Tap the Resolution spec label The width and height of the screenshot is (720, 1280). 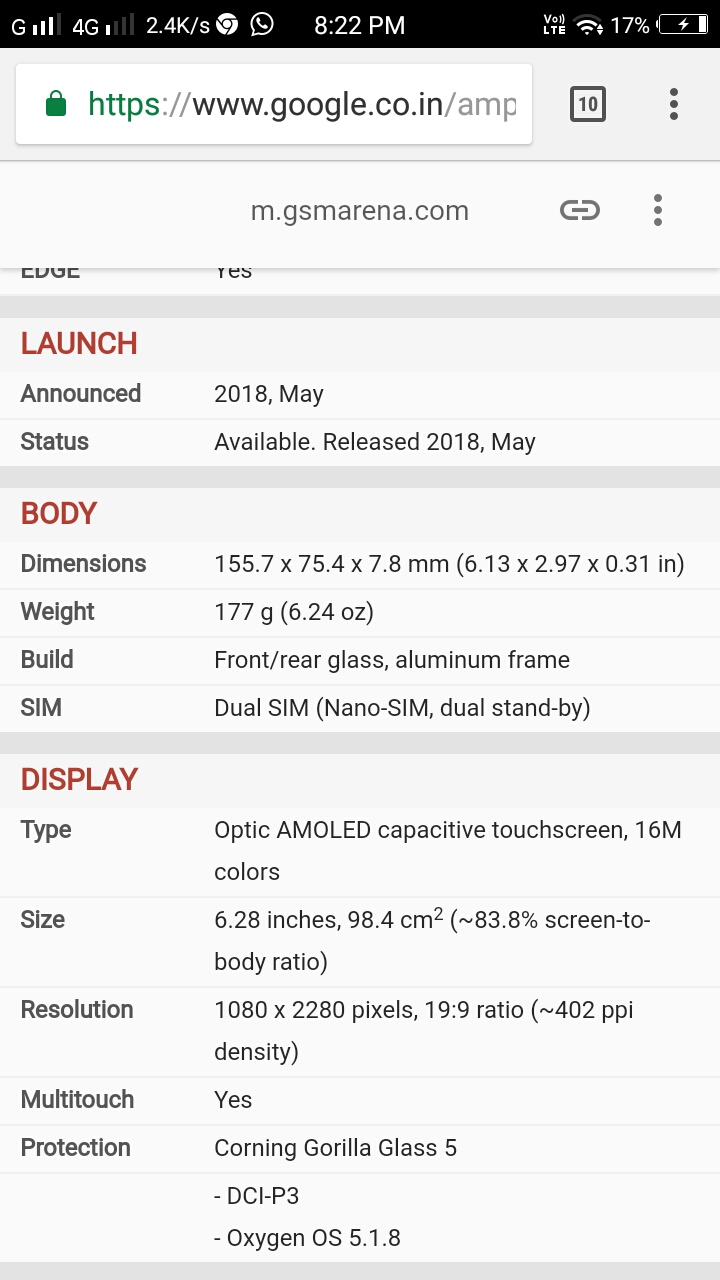coord(77,1009)
